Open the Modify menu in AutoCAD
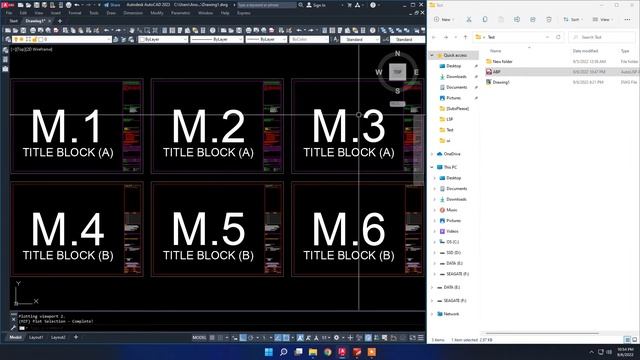The image size is (640, 360). click(157, 13)
